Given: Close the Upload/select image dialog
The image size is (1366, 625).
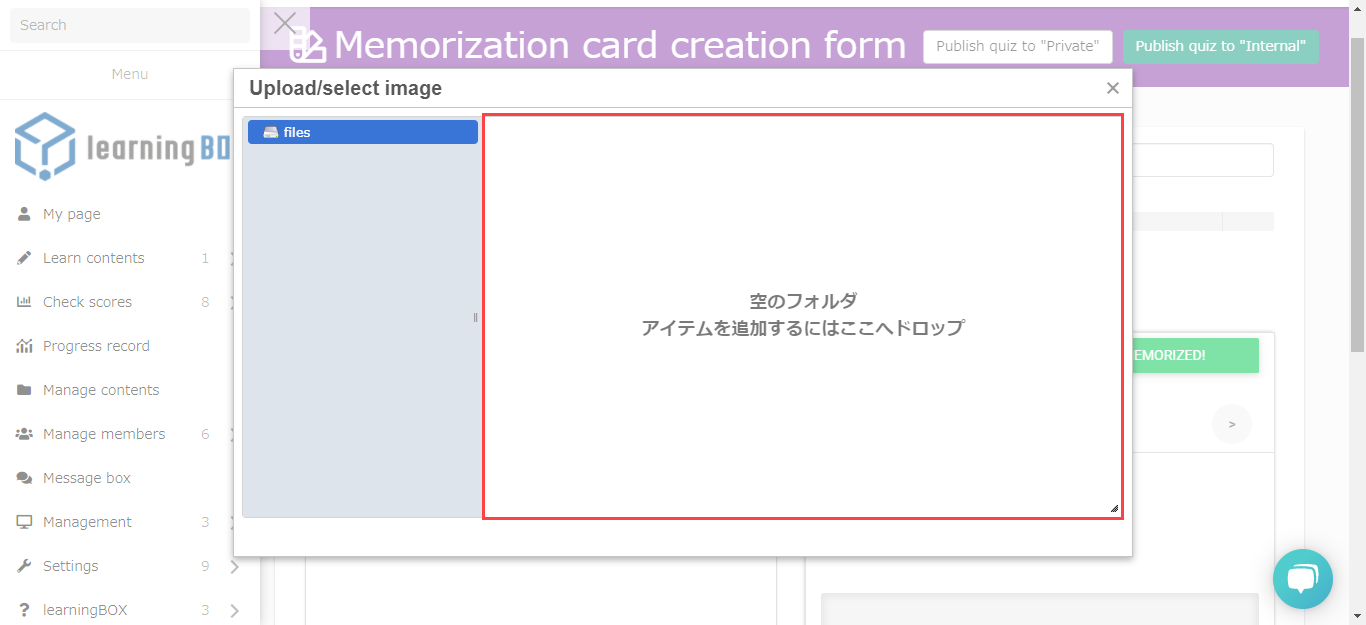Looking at the screenshot, I should point(1112,88).
